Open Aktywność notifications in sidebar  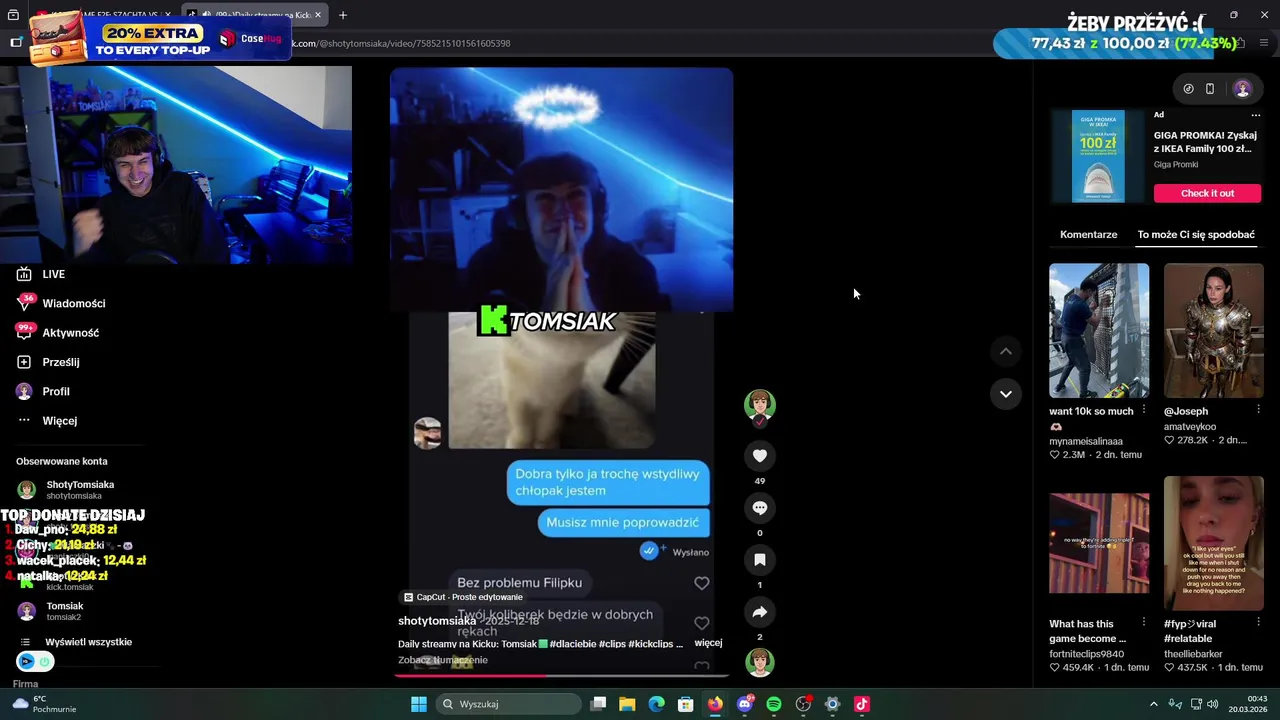57,333
